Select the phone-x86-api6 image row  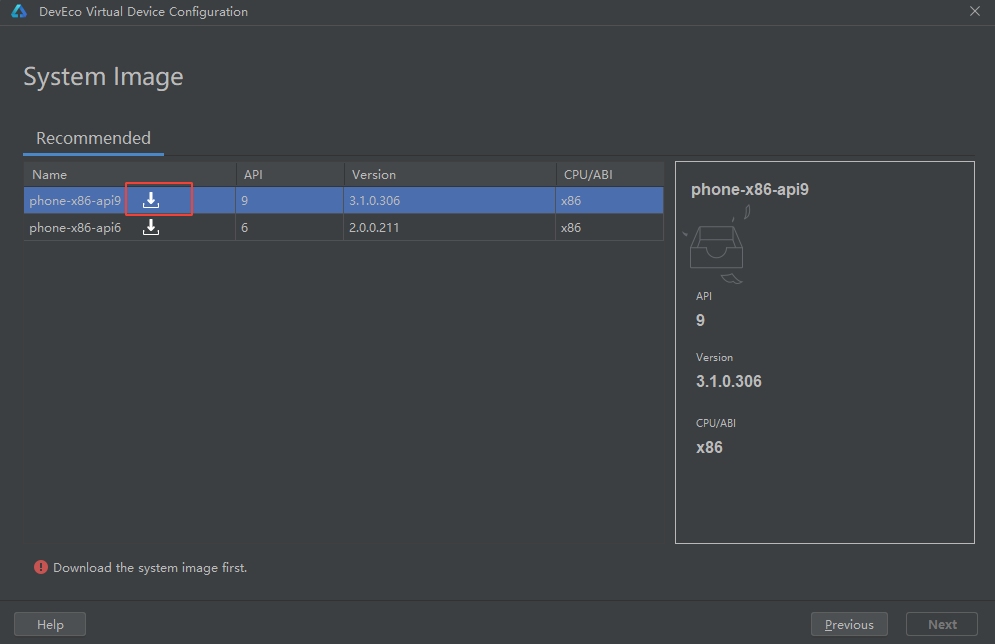(75, 228)
